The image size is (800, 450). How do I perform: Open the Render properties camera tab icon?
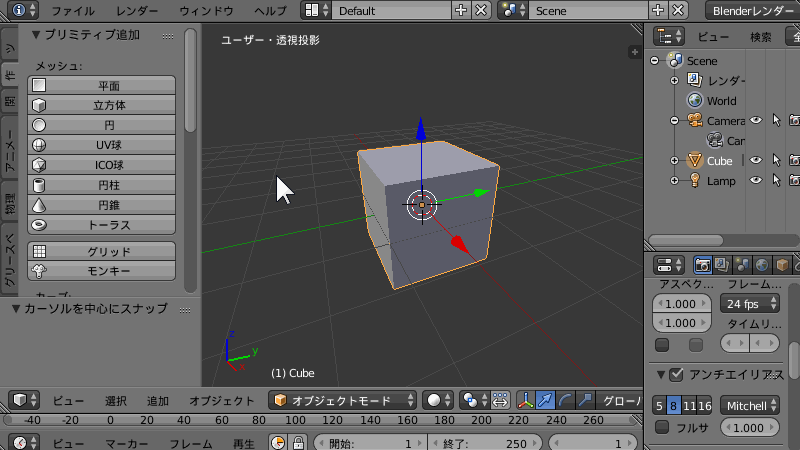[x=703, y=265]
